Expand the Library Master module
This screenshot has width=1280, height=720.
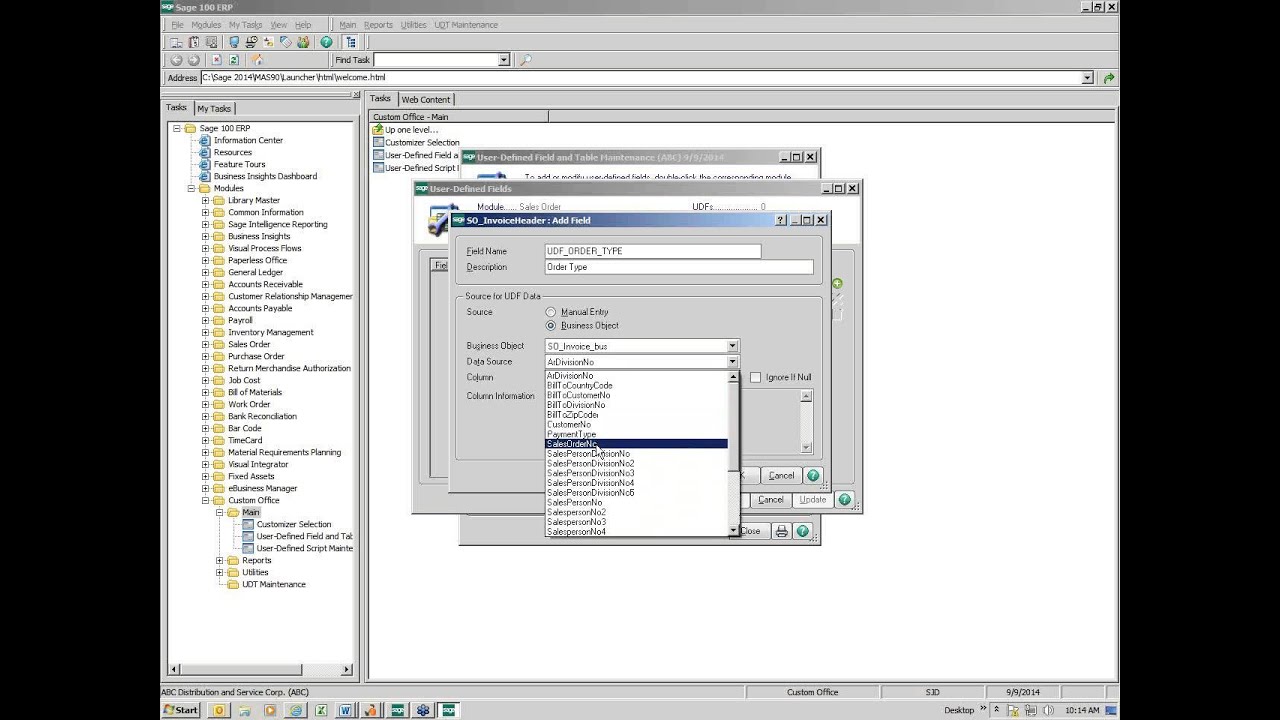pyautogui.click(x=205, y=200)
